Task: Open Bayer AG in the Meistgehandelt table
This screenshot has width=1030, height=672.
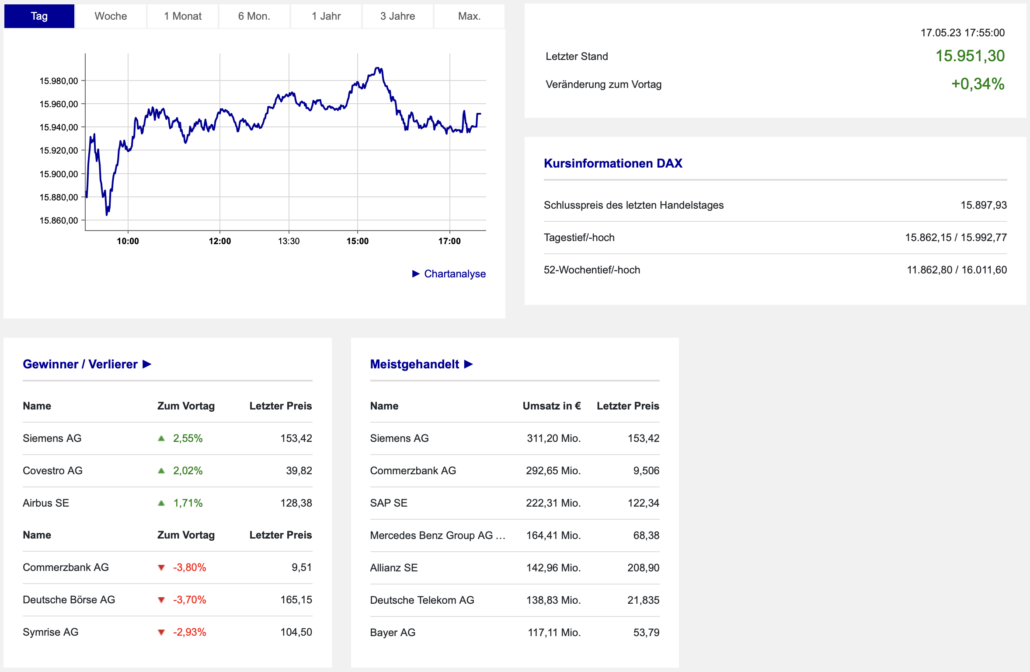Action: pos(393,633)
